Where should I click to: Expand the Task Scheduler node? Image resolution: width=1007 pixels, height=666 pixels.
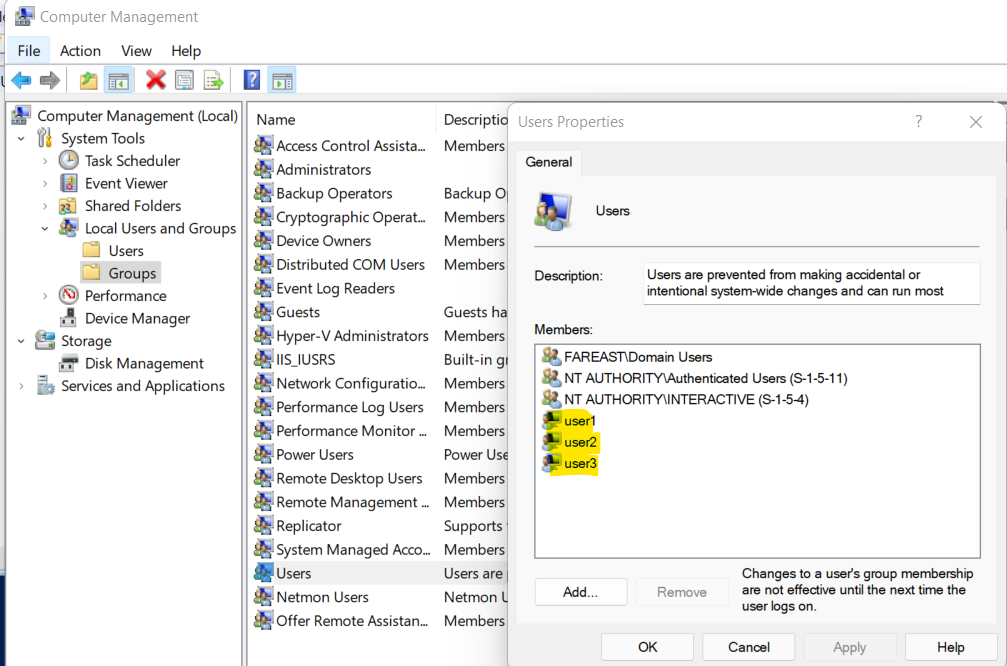[x=45, y=161]
